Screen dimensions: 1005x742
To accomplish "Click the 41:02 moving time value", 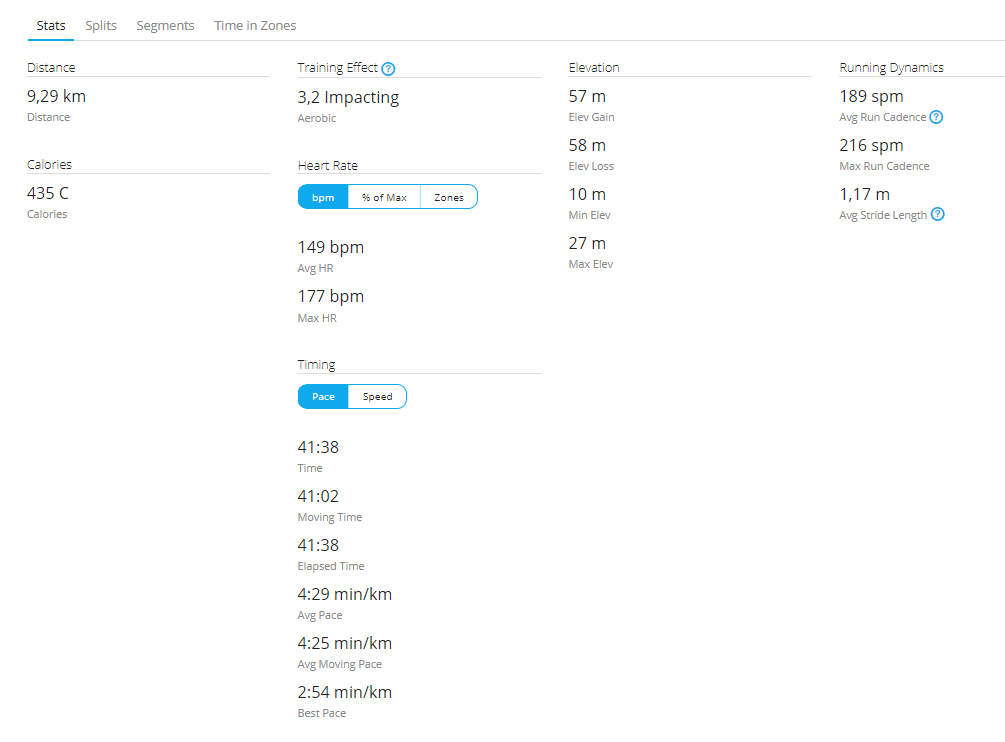I will pos(318,496).
